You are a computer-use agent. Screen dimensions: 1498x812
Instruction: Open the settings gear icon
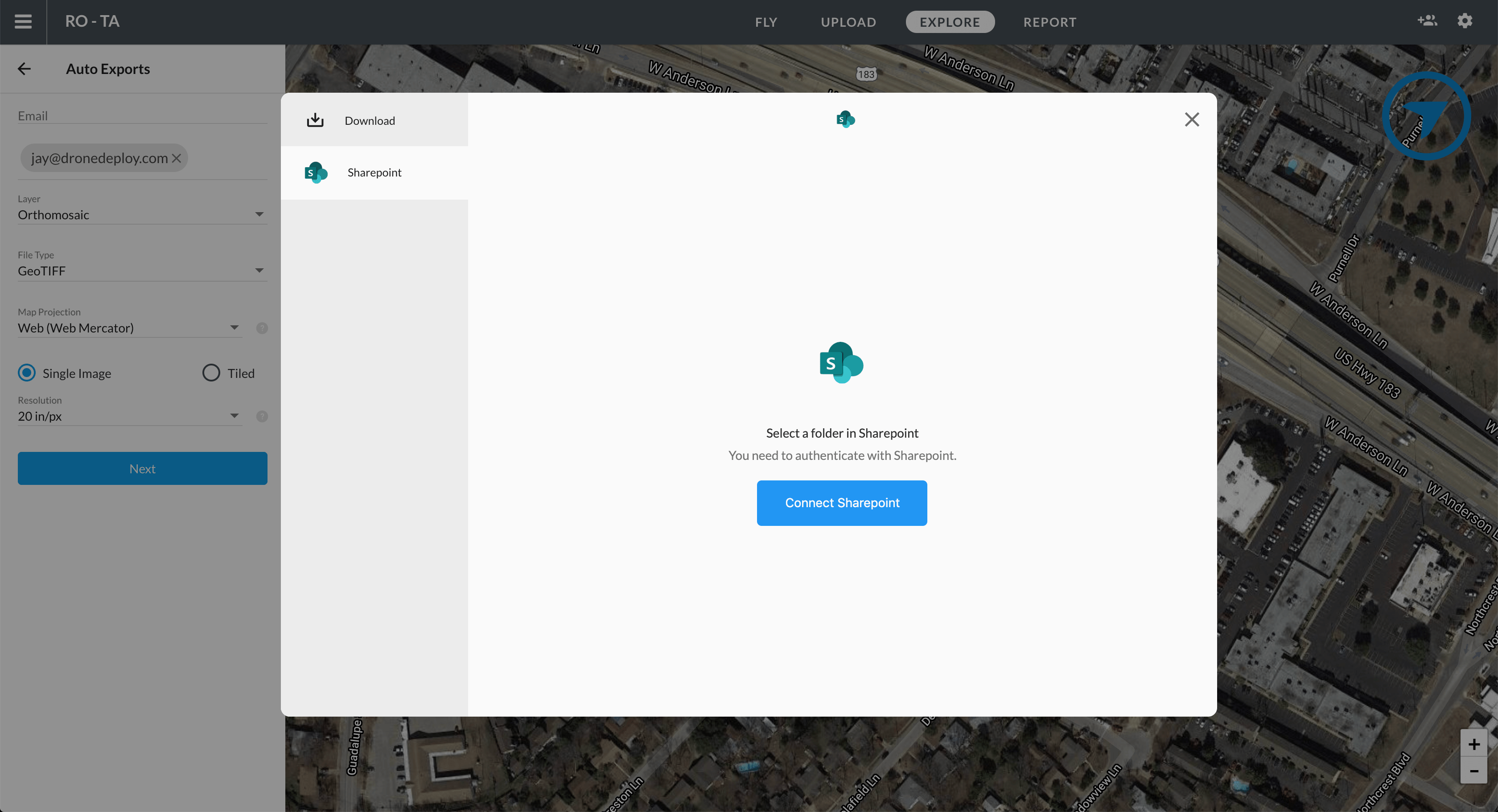[1465, 21]
